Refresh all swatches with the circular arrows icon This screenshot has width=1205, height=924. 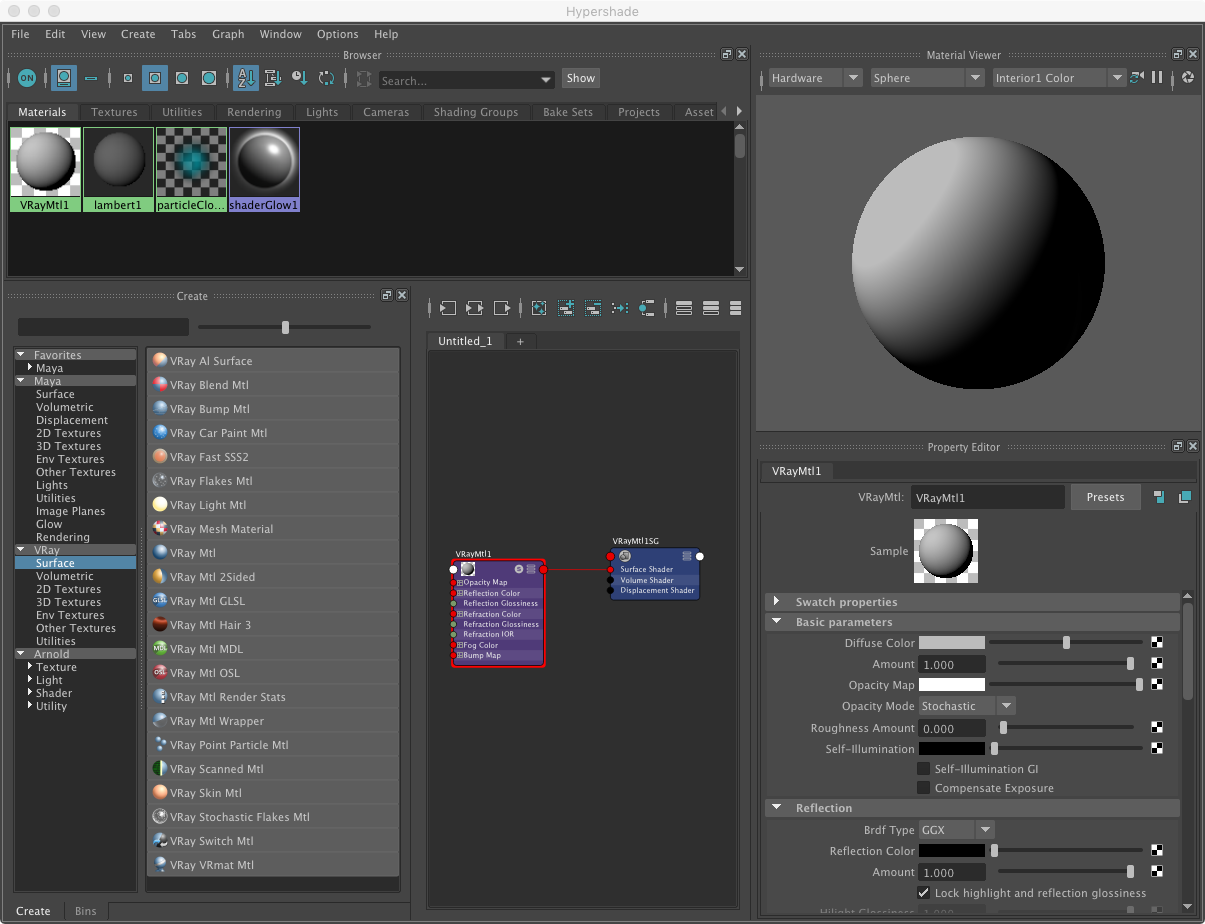click(x=327, y=77)
